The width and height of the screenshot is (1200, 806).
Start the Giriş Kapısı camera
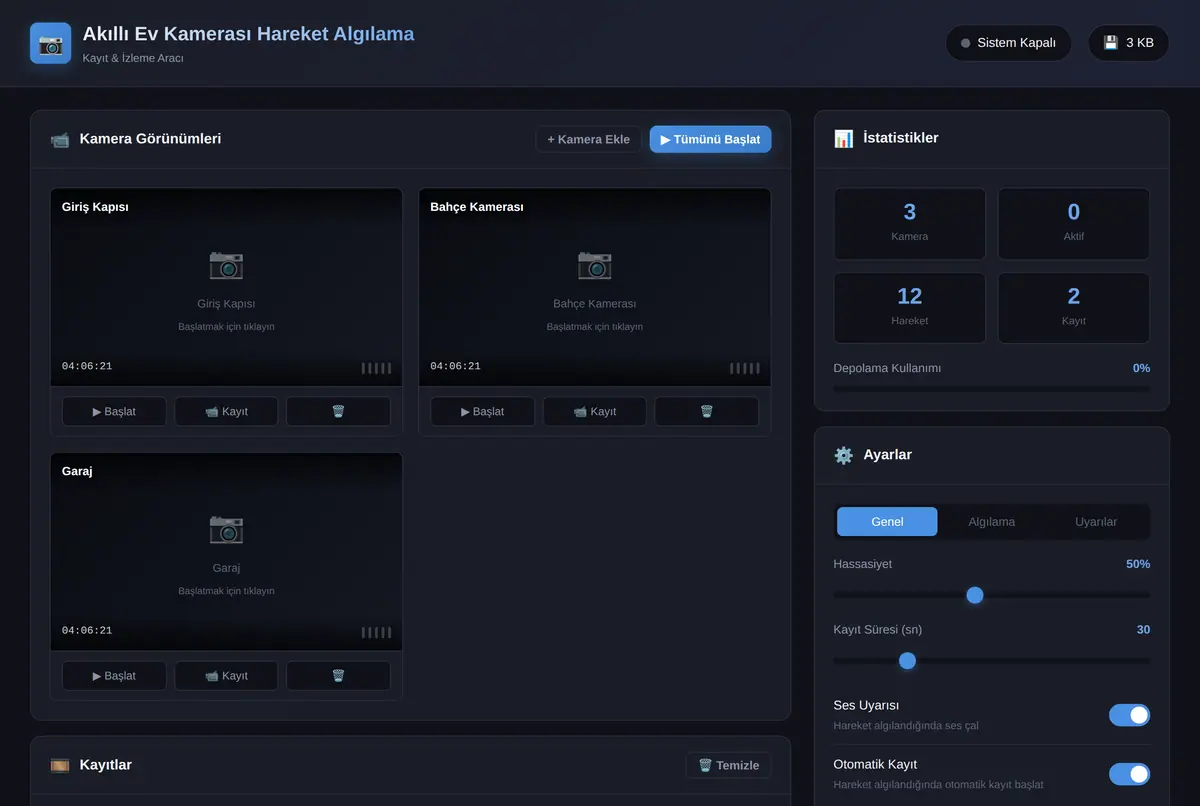point(114,411)
